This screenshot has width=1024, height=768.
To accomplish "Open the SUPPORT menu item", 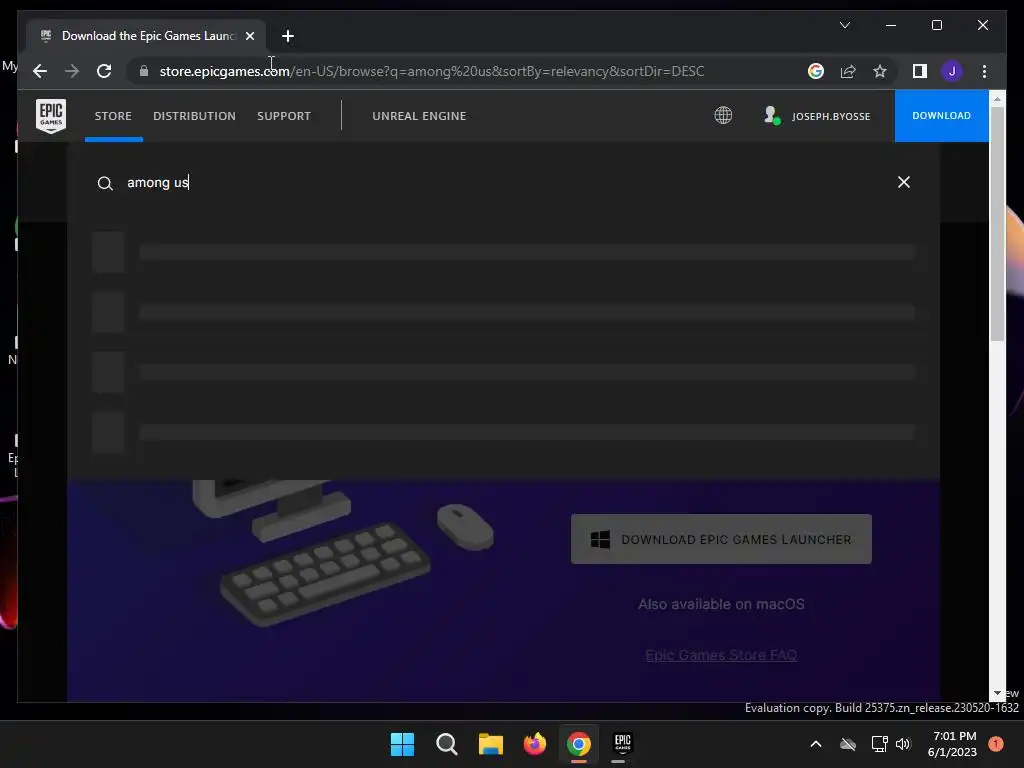I will (284, 116).
